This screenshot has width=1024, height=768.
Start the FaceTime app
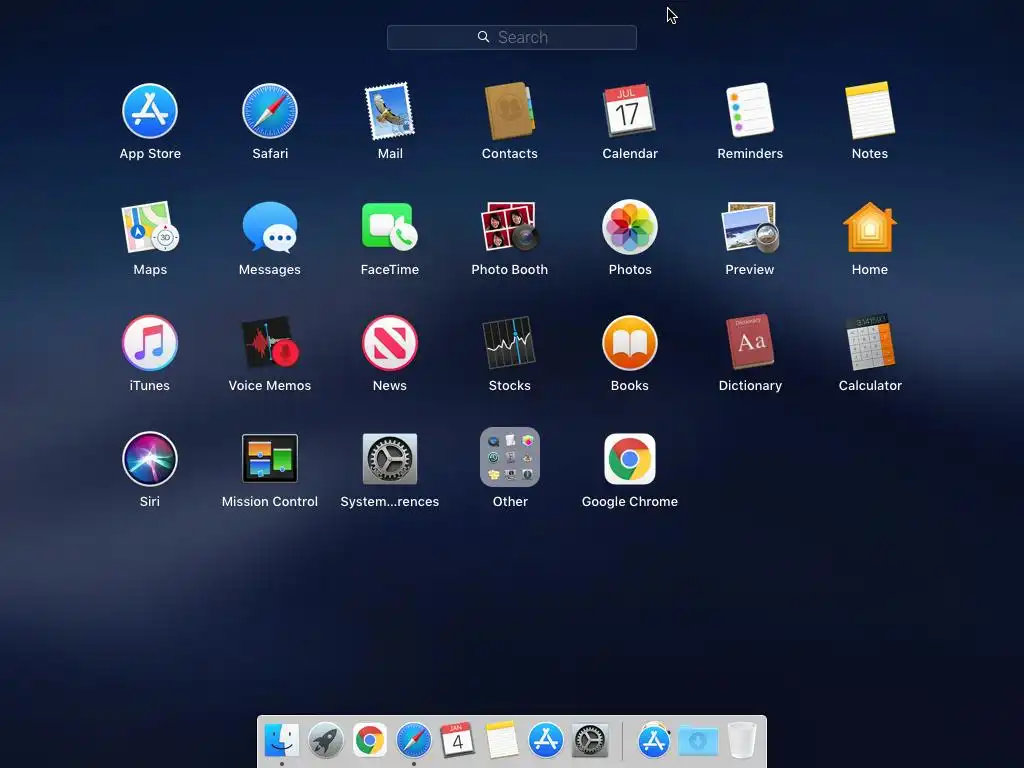pyautogui.click(x=390, y=227)
